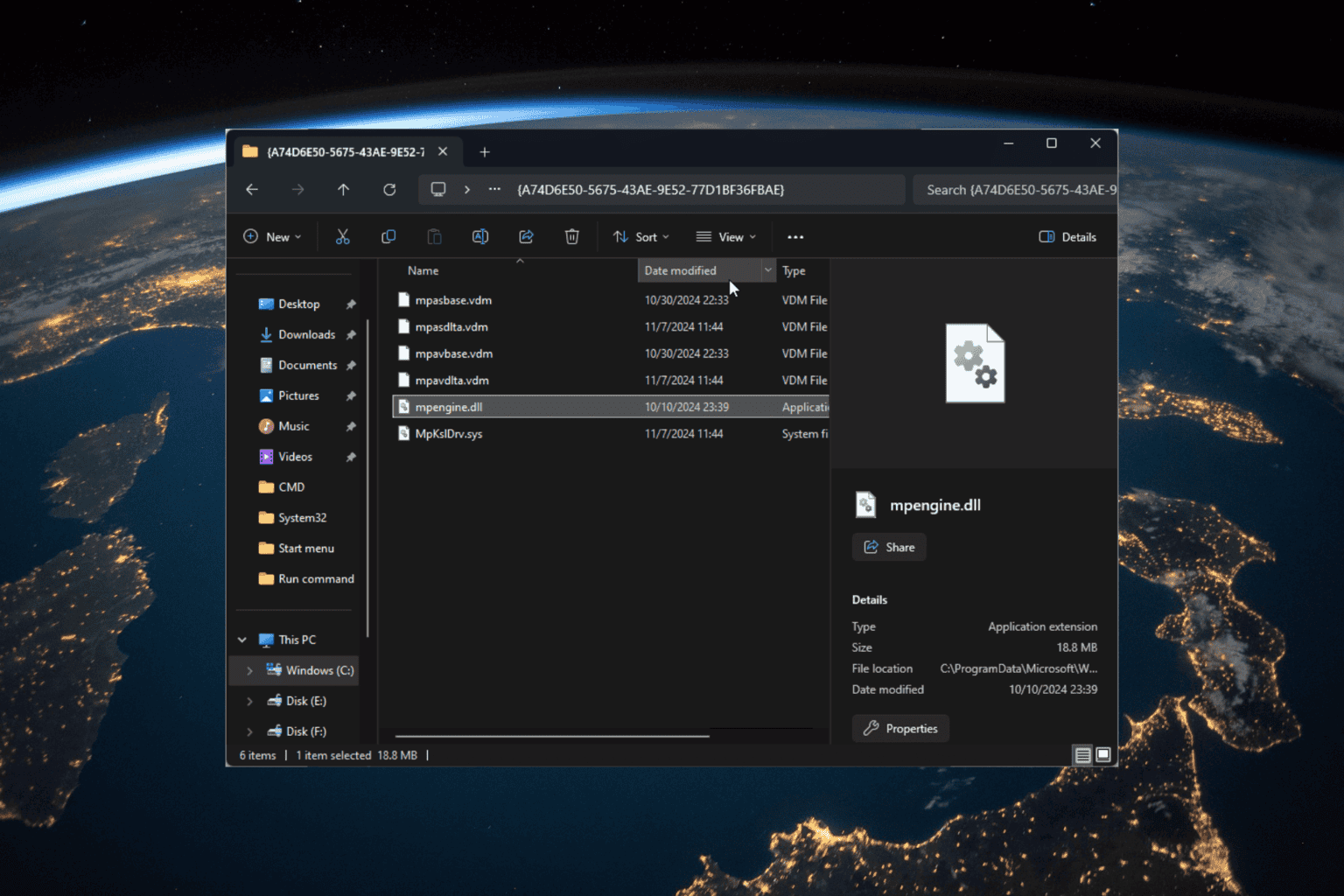Image resolution: width=1344 pixels, height=896 pixels.
Task: Click the small mpengine.dll icon in details pane
Action: 865,505
